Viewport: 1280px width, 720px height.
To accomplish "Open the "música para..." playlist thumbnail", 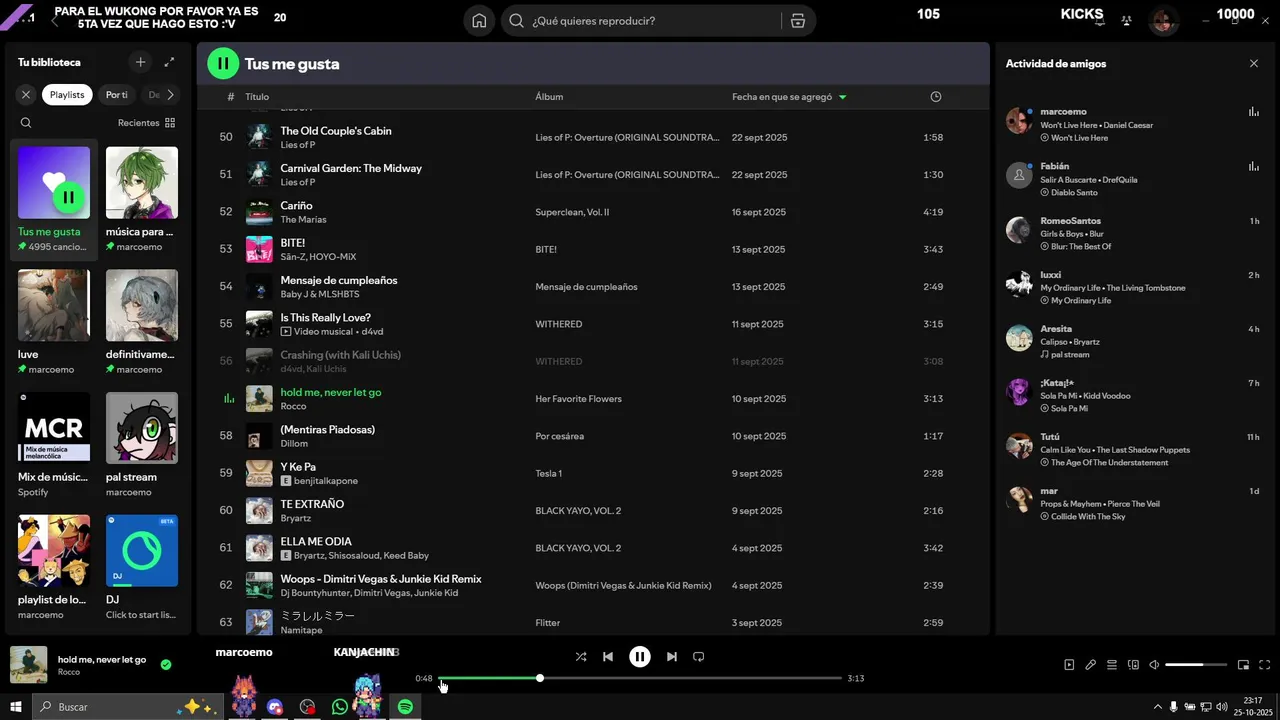I will coord(142,183).
